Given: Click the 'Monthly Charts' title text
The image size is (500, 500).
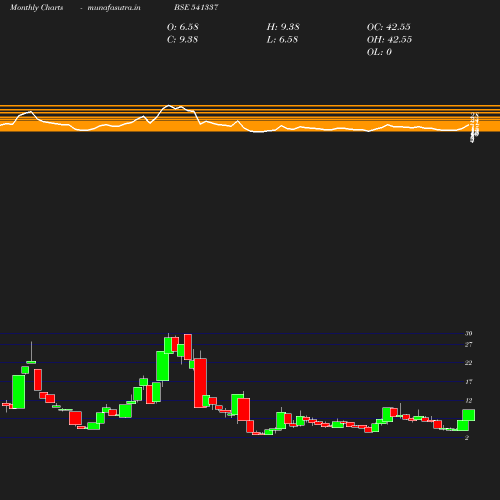Looking at the screenshot, I should point(37,7).
